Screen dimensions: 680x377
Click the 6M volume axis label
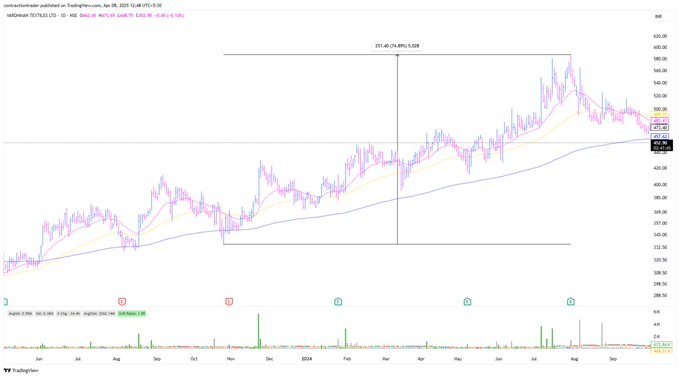pyautogui.click(x=657, y=312)
